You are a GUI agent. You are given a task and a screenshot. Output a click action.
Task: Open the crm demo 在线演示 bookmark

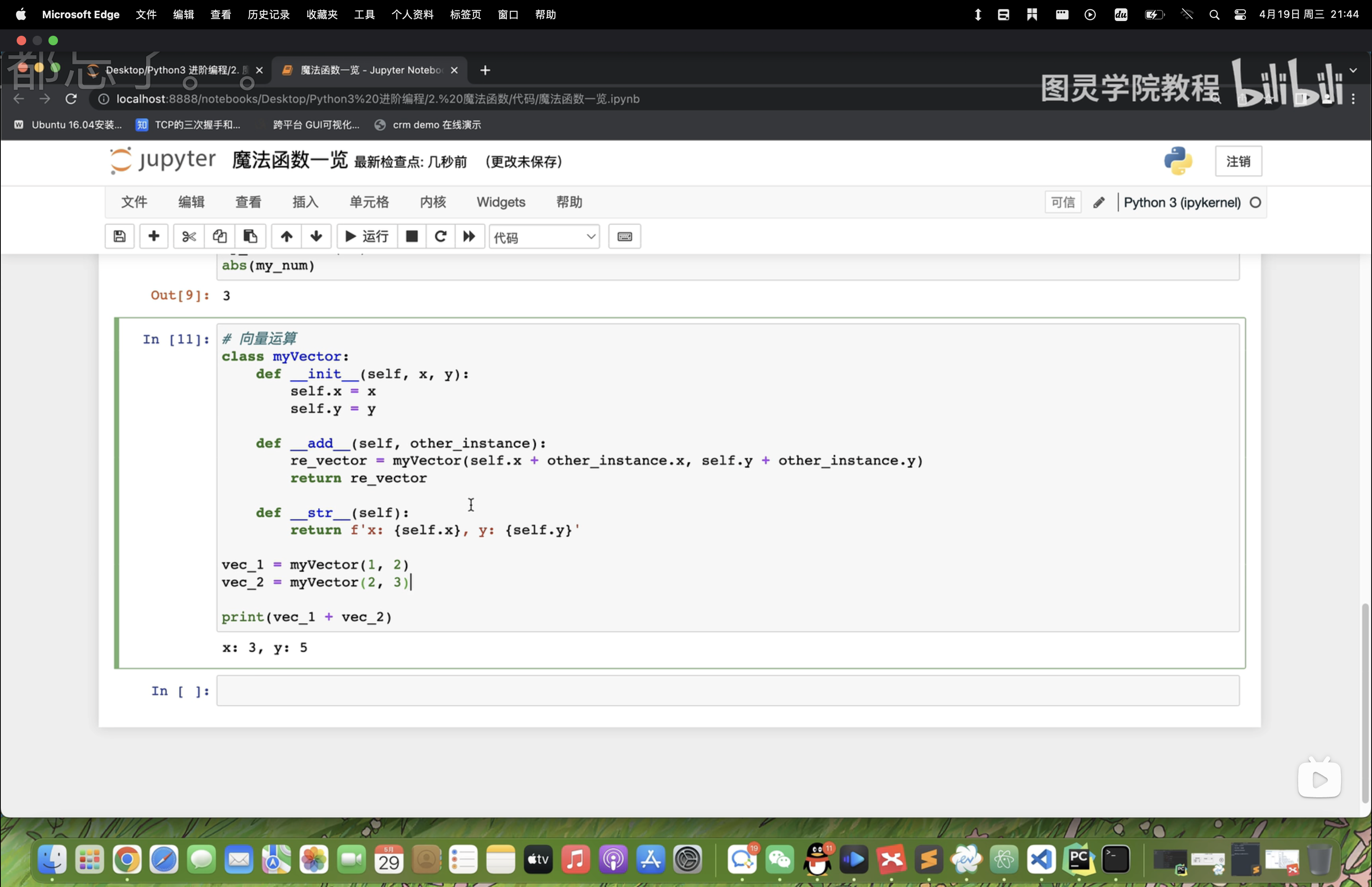pyautogui.click(x=428, y=124)
